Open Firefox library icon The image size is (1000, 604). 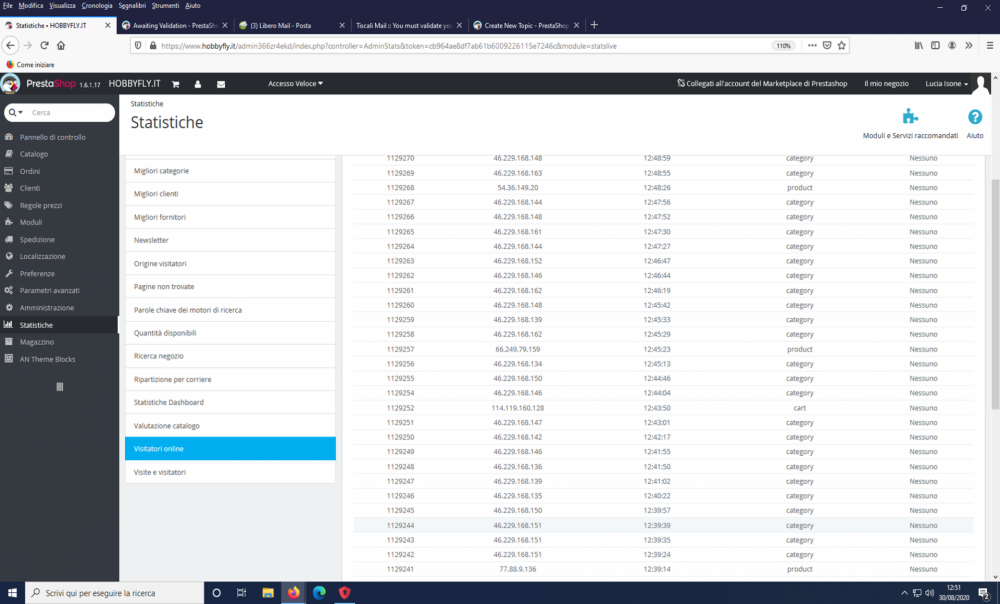point(918,45)
